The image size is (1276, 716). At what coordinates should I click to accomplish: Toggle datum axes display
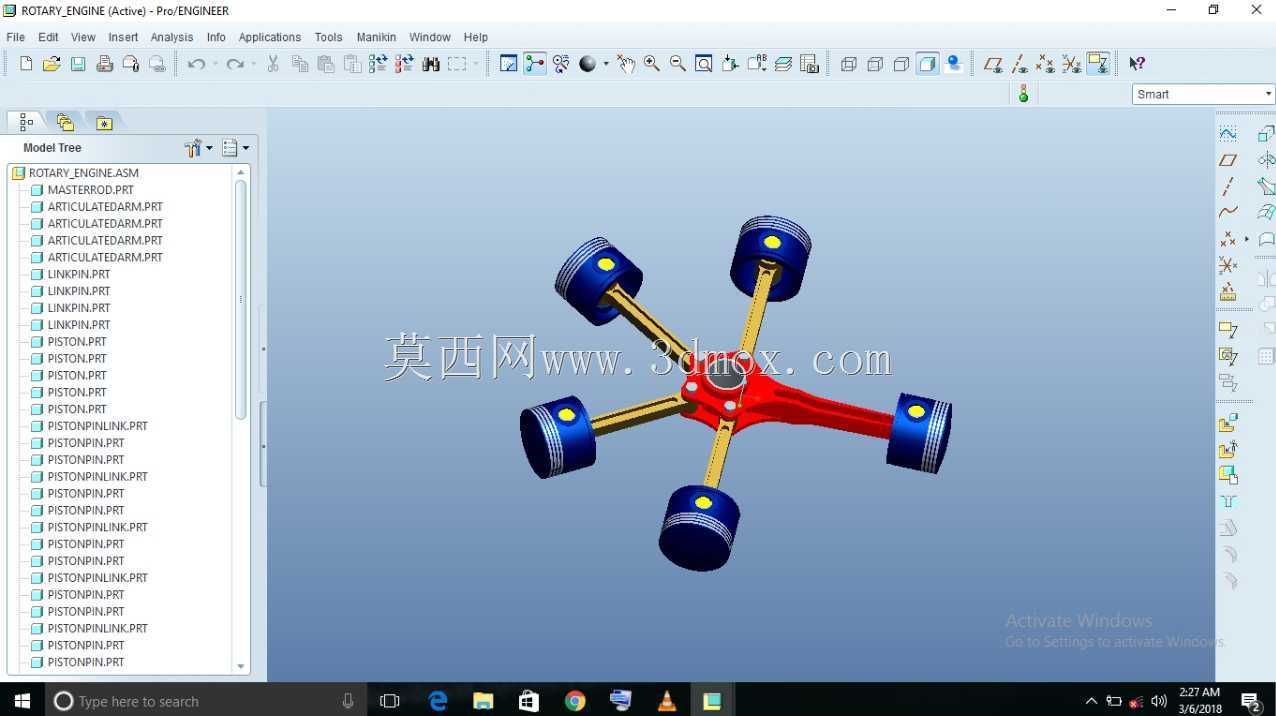point(1019,64)
